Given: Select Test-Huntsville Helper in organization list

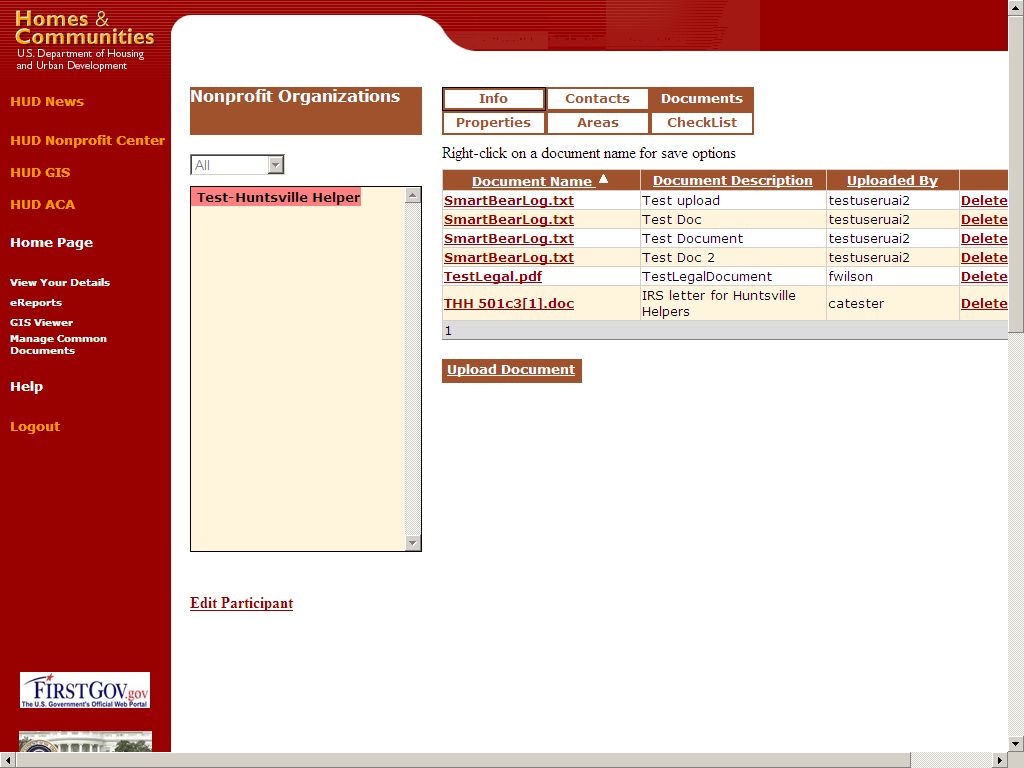Looking at the screenshot, I should tap(276, 197).
